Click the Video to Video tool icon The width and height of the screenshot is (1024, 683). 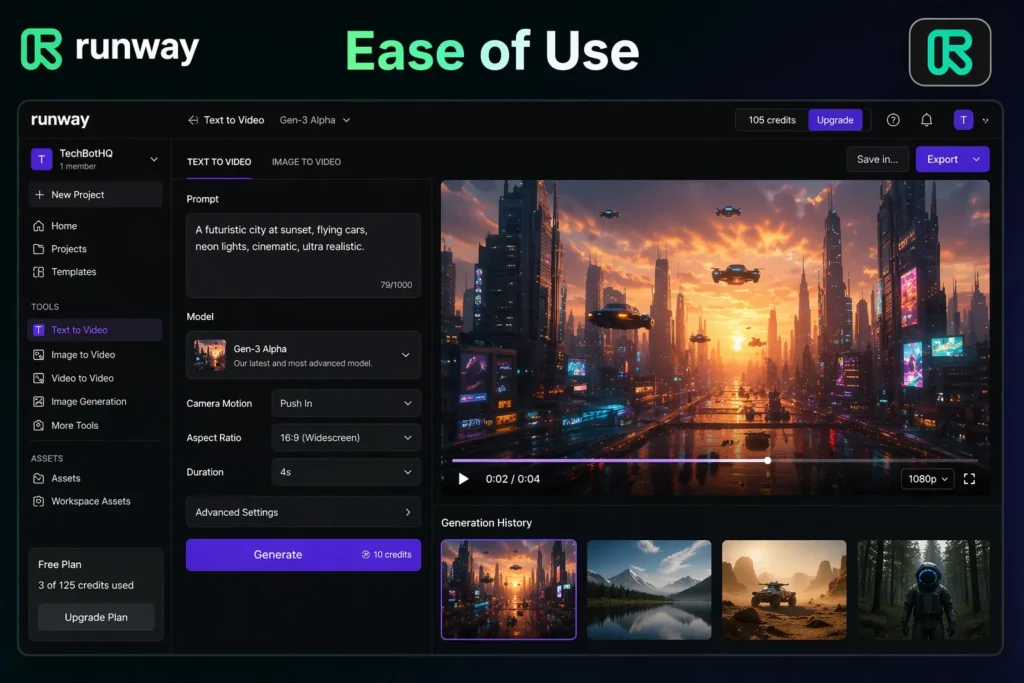point(39,378)
